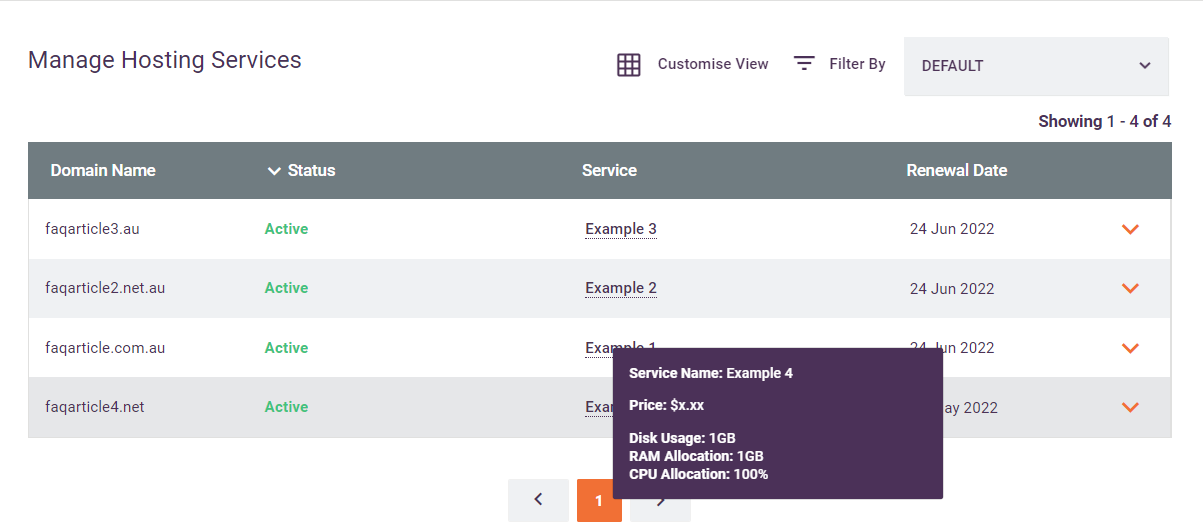The width and height of the screenshot is (1203, 532).
Task: Click the Renewal Date column header
Action: point(956,170)
